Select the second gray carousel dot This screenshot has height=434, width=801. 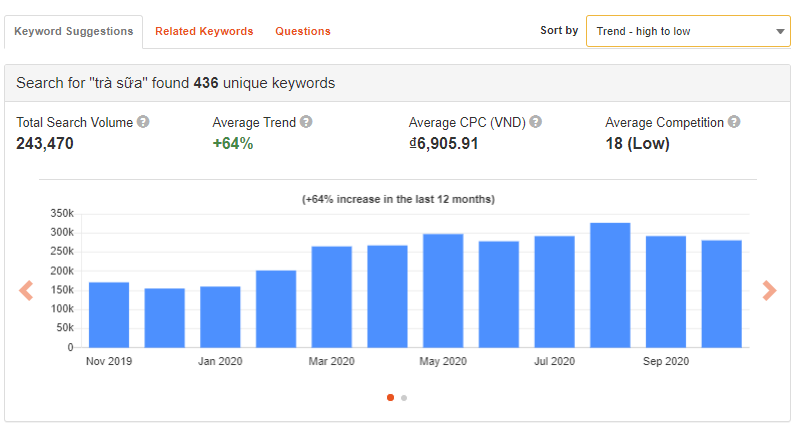tap(404, 398)
